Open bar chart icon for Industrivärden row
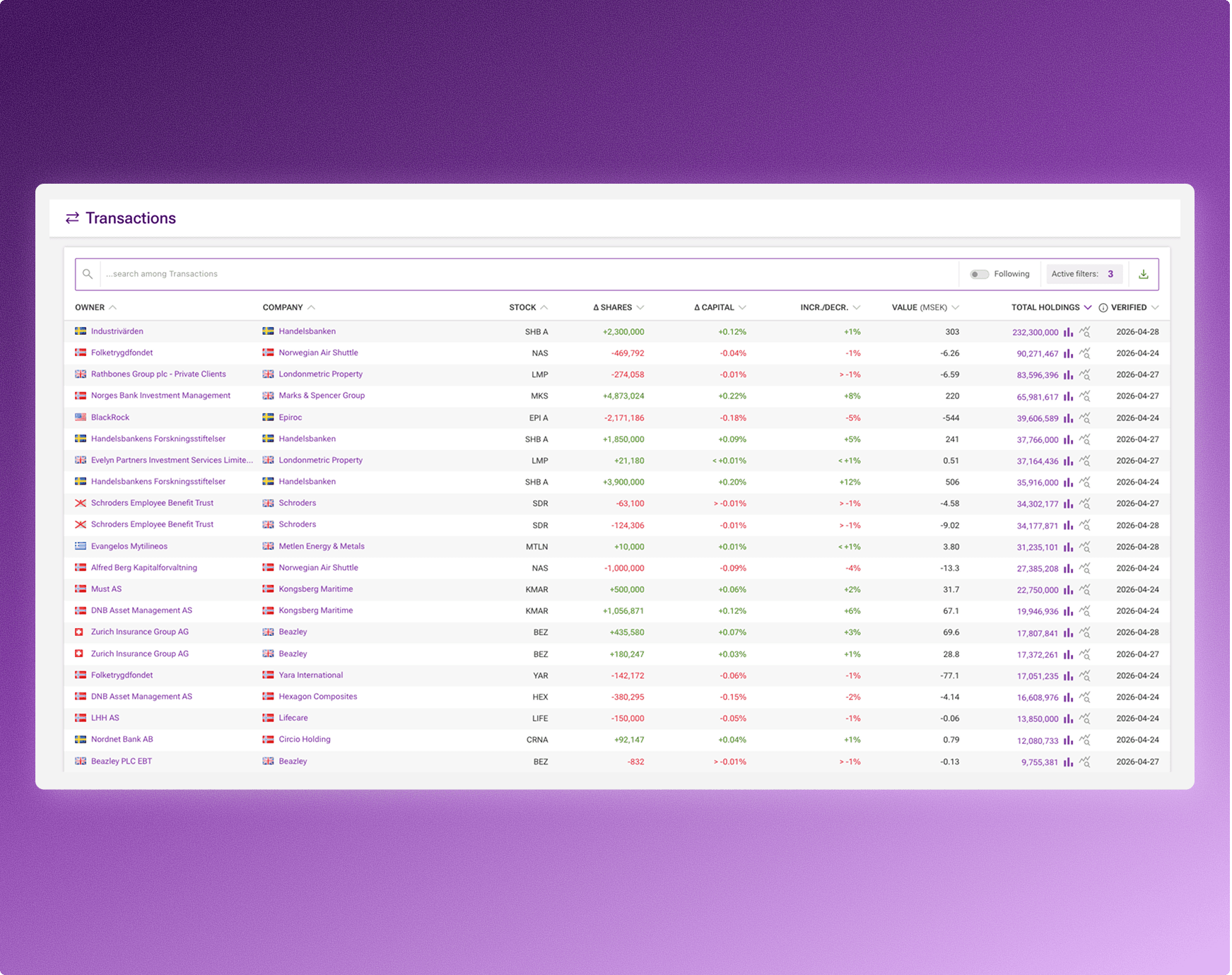The height and width of the screenshot is (975, 1232). 1068,332
